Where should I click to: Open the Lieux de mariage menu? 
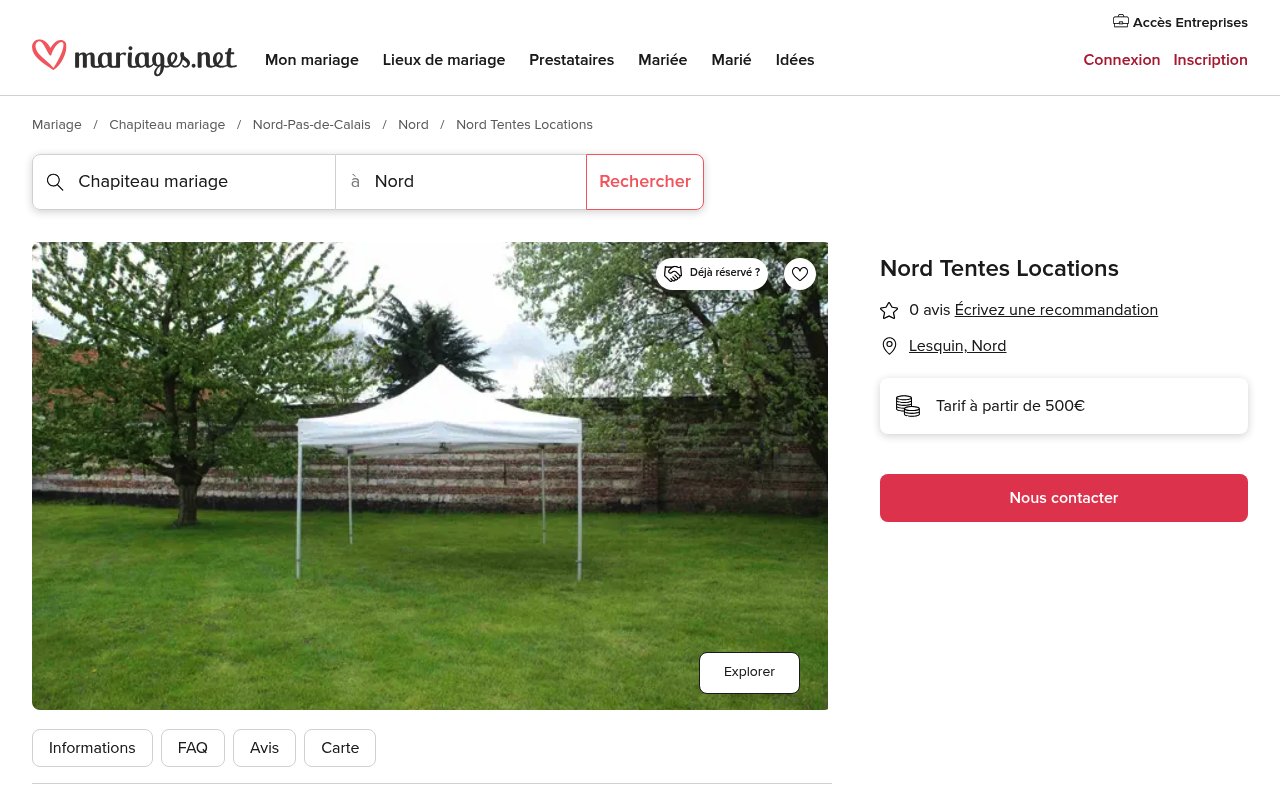[444, 60]
